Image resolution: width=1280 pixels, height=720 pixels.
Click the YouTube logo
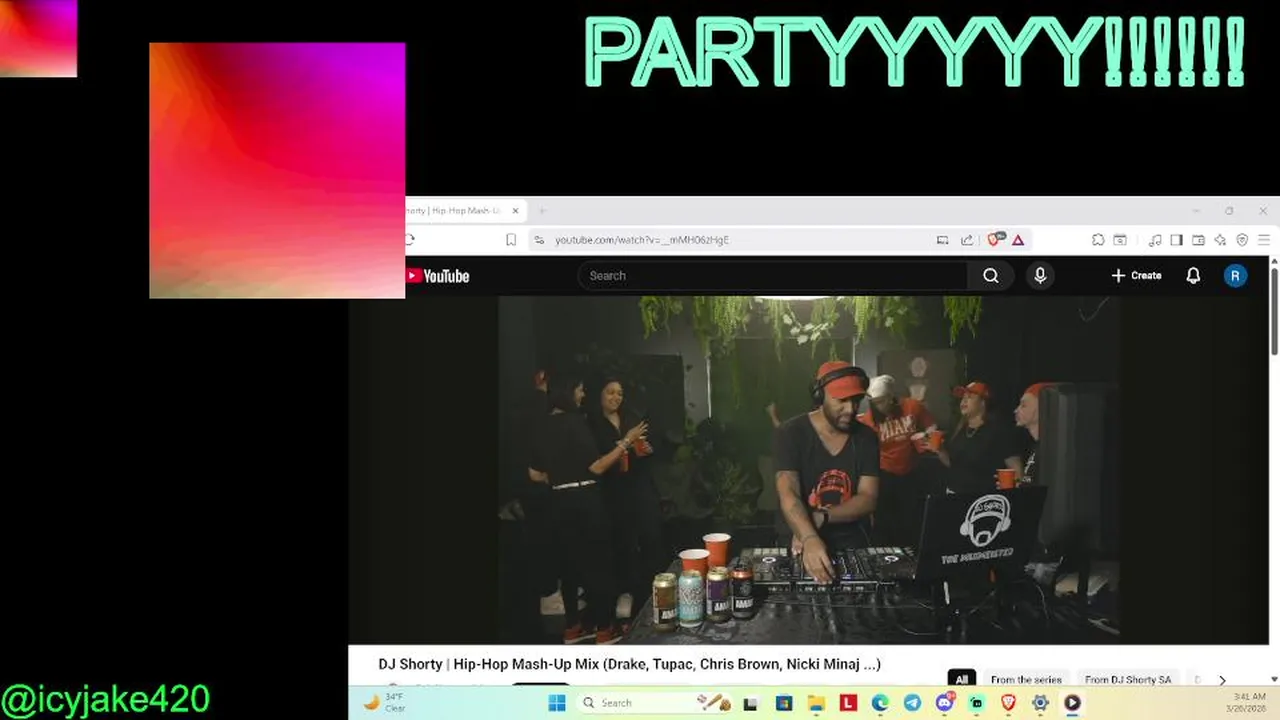click(437, 276)
